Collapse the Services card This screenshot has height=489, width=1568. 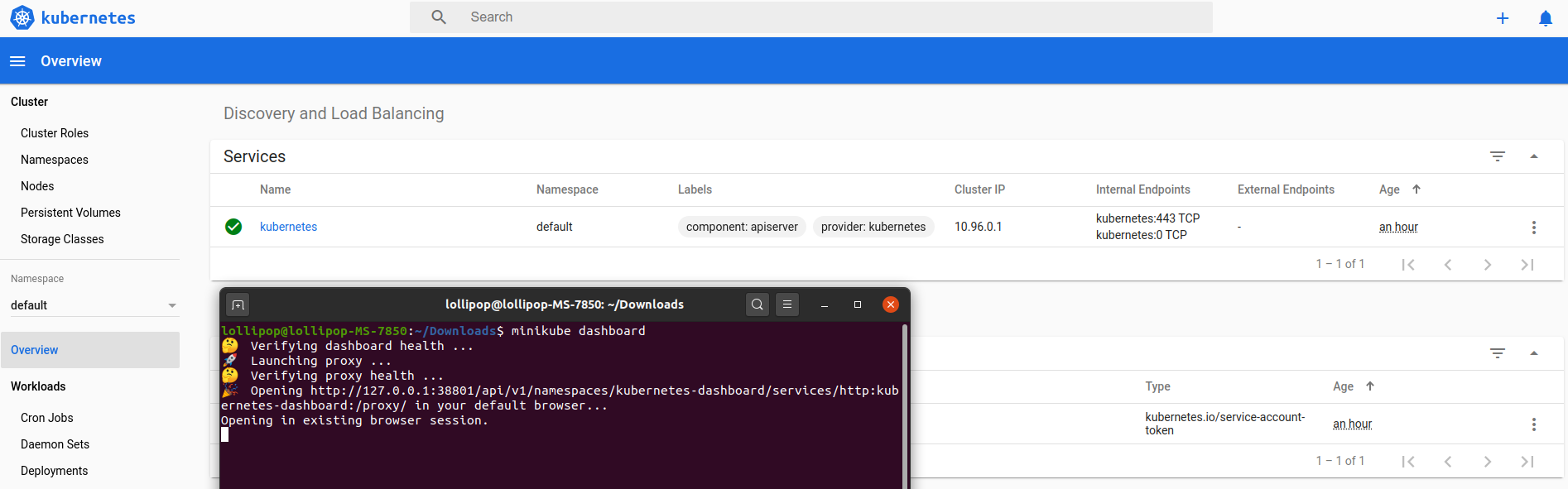(1534, 156)
